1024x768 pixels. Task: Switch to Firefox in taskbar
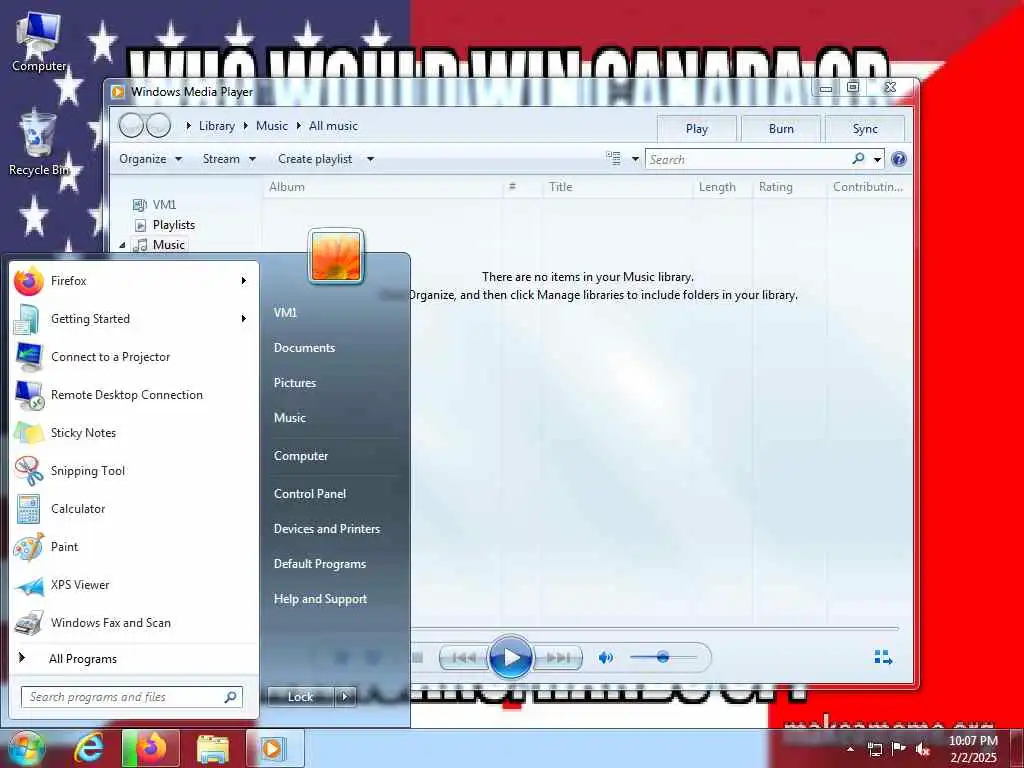(150, 748)
